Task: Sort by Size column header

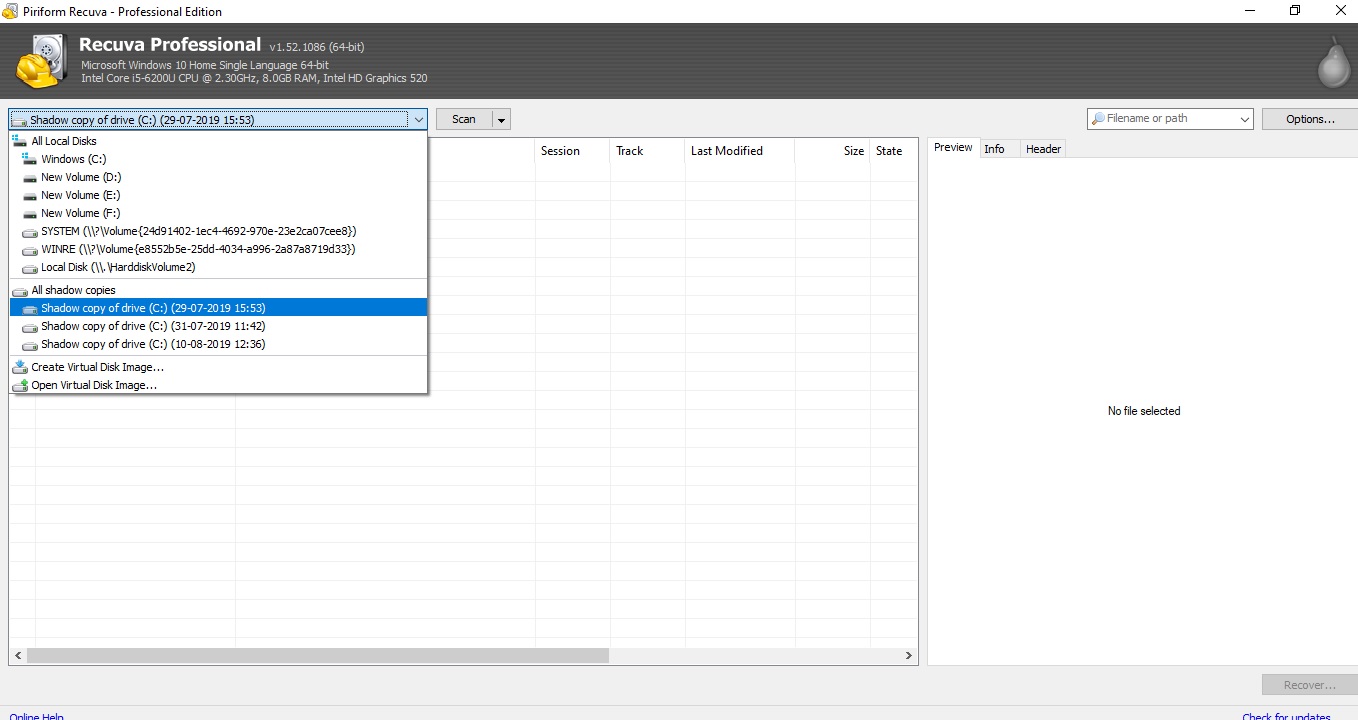Action: tap(832, 151)
